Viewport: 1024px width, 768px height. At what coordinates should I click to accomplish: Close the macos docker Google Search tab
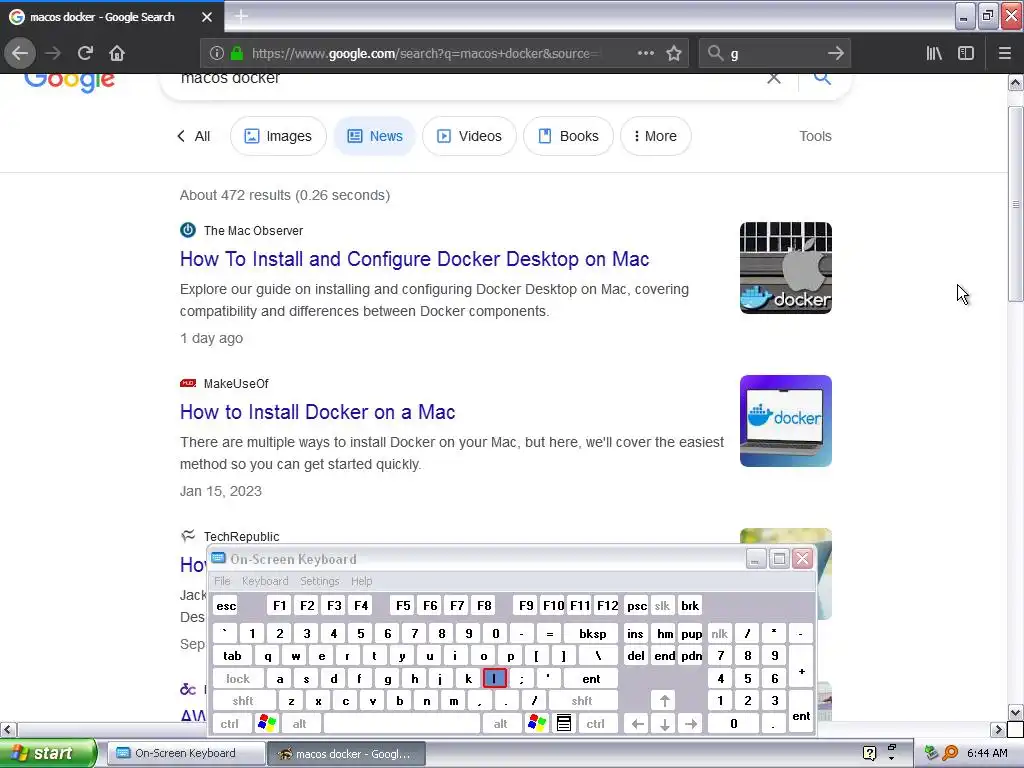click(206, 17)
